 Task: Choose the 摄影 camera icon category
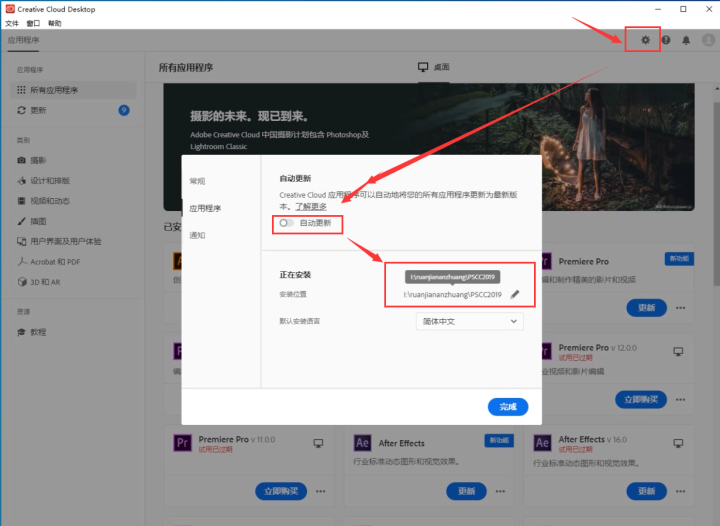click(x=21, y=160)
